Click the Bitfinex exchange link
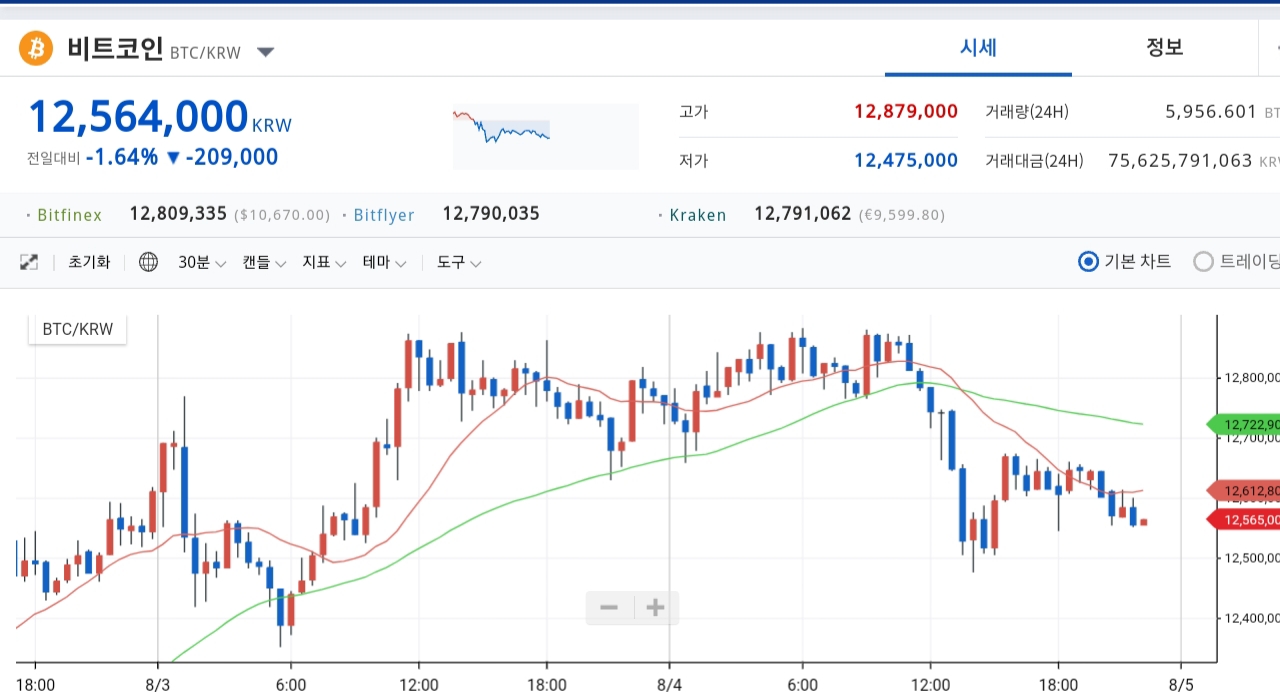 [x=69, y=214]
